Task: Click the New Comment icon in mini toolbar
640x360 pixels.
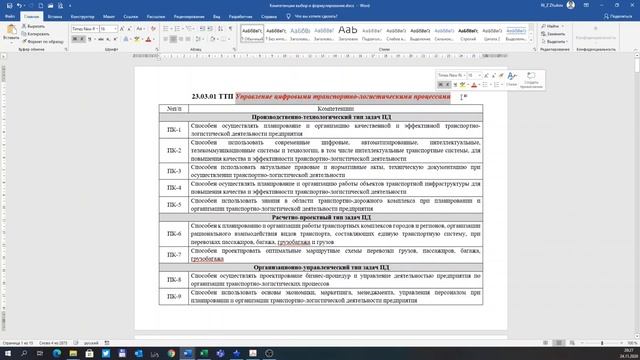Action: click(531, 80)
